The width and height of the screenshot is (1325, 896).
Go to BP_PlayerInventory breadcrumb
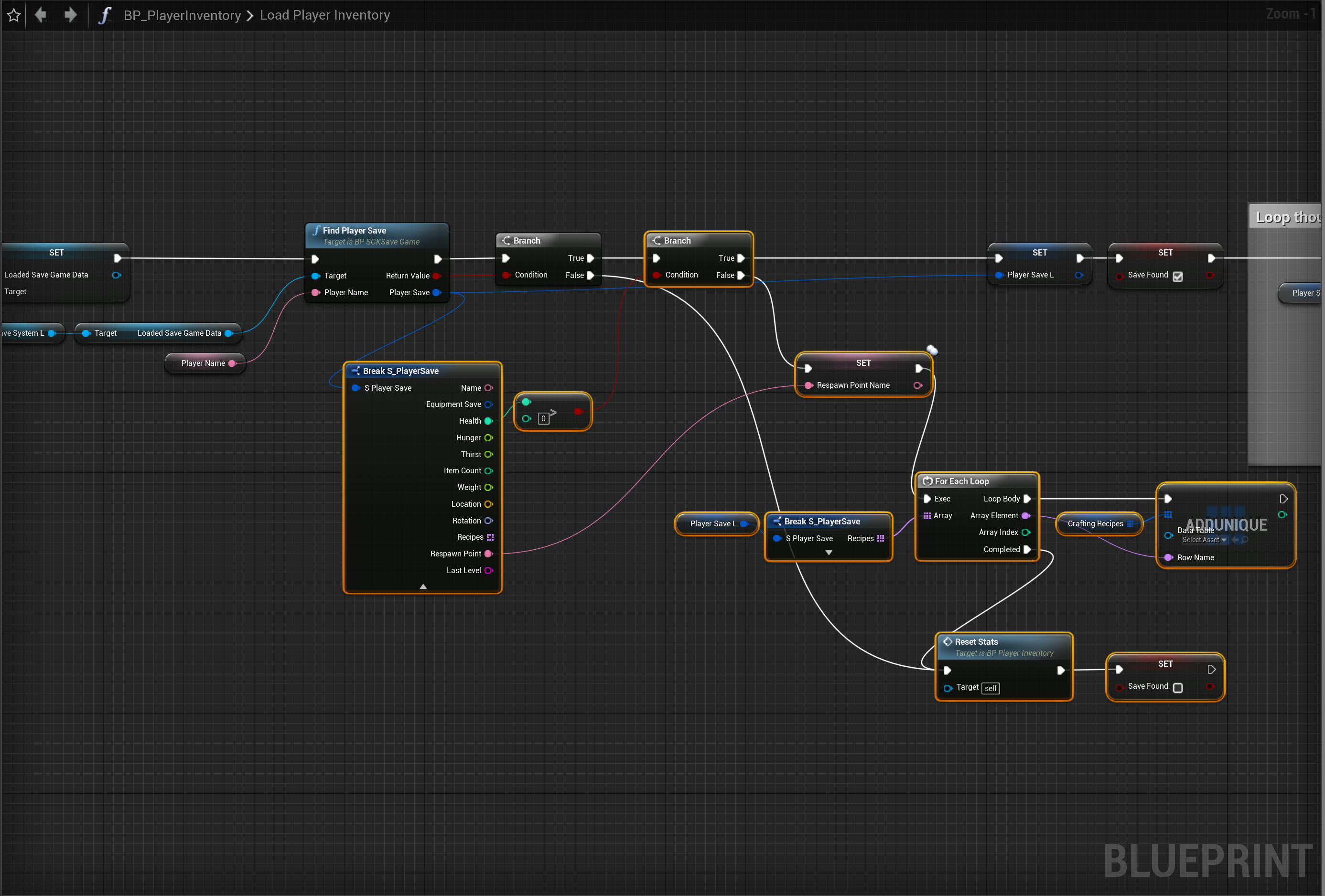[x=182, y=15]
